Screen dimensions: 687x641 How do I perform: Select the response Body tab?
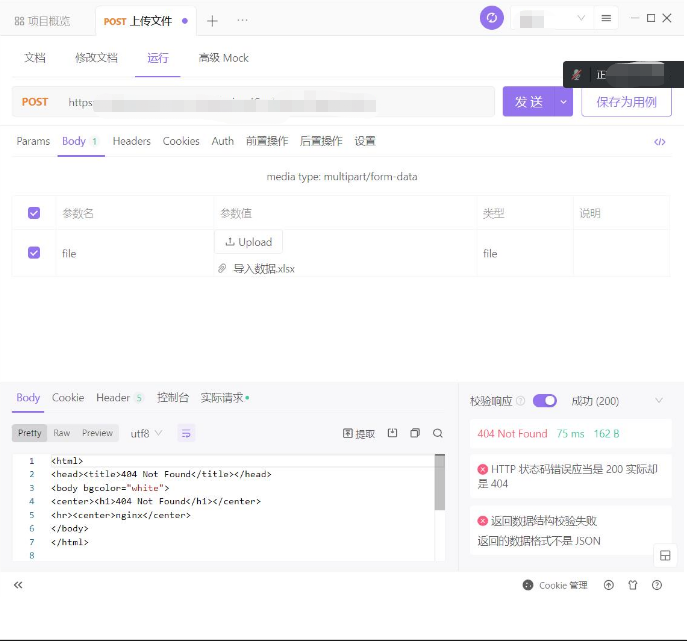point(28,398)
